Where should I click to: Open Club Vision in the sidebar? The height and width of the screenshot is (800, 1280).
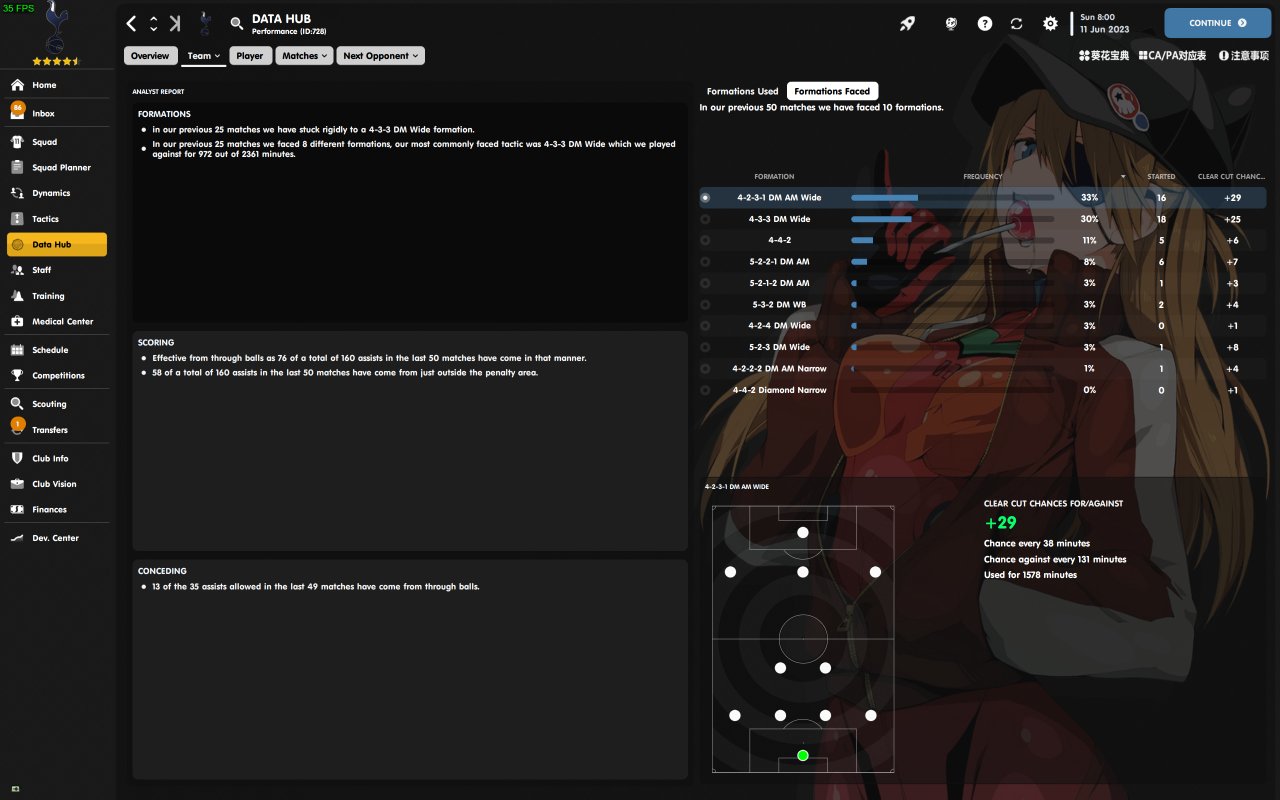[x=55, y=484]
